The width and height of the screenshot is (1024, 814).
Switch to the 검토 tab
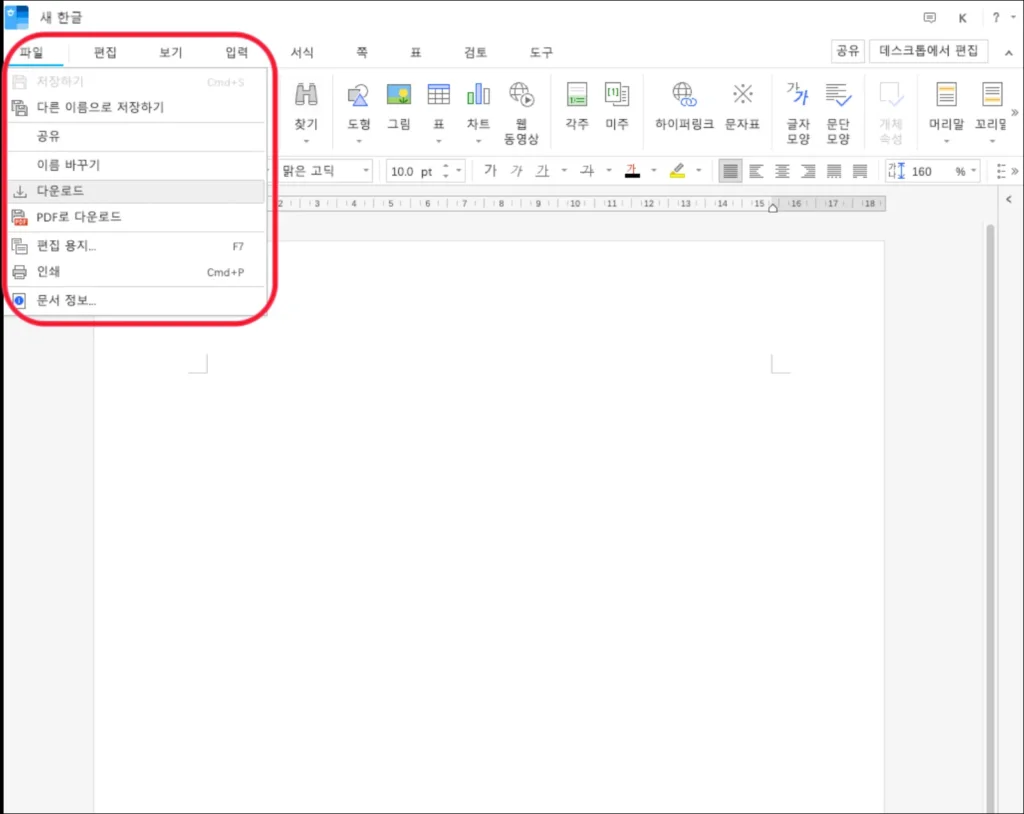475,52
